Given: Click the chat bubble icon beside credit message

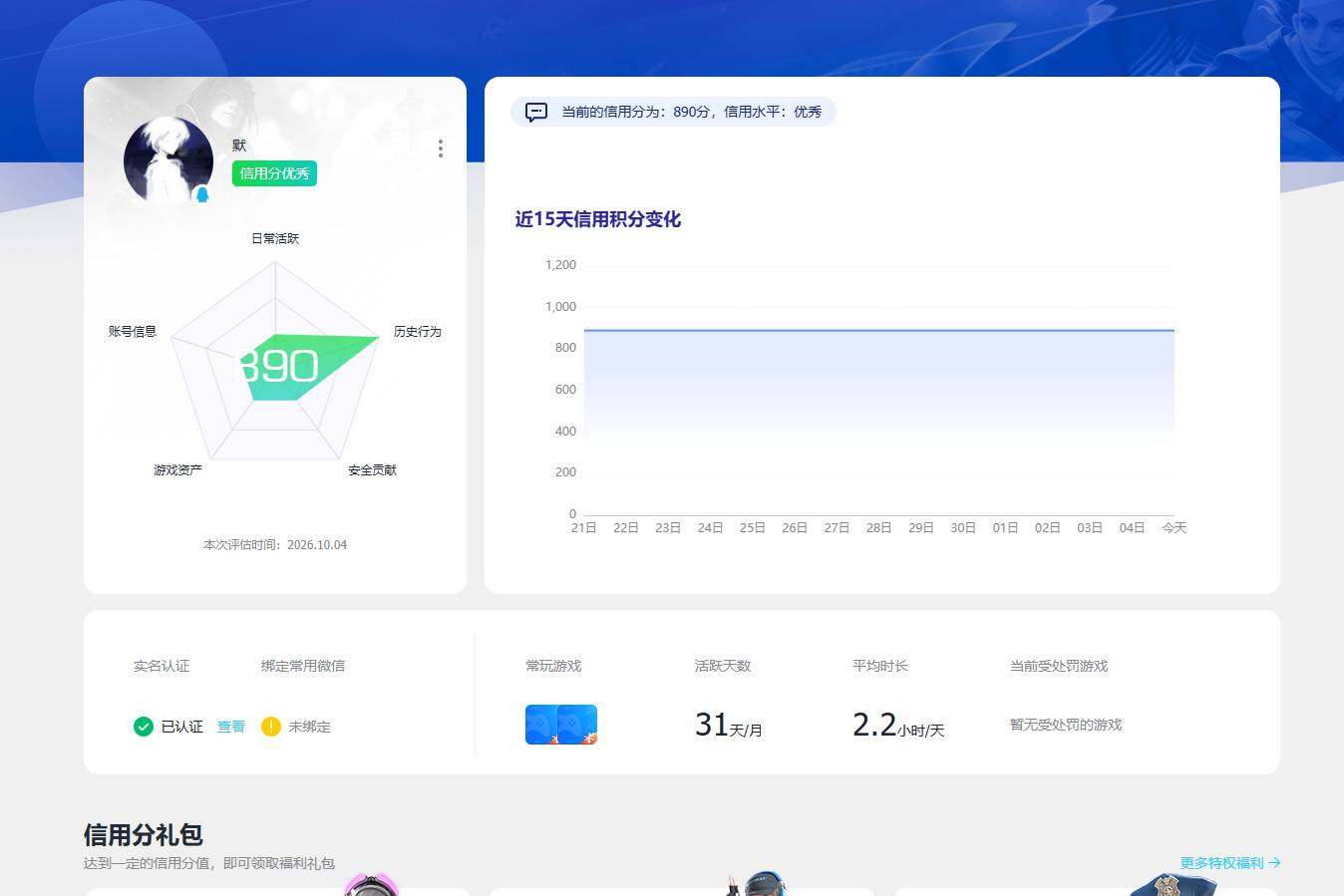Looking at the screenshot, I should pyautogui.click(x=536, y=112).
